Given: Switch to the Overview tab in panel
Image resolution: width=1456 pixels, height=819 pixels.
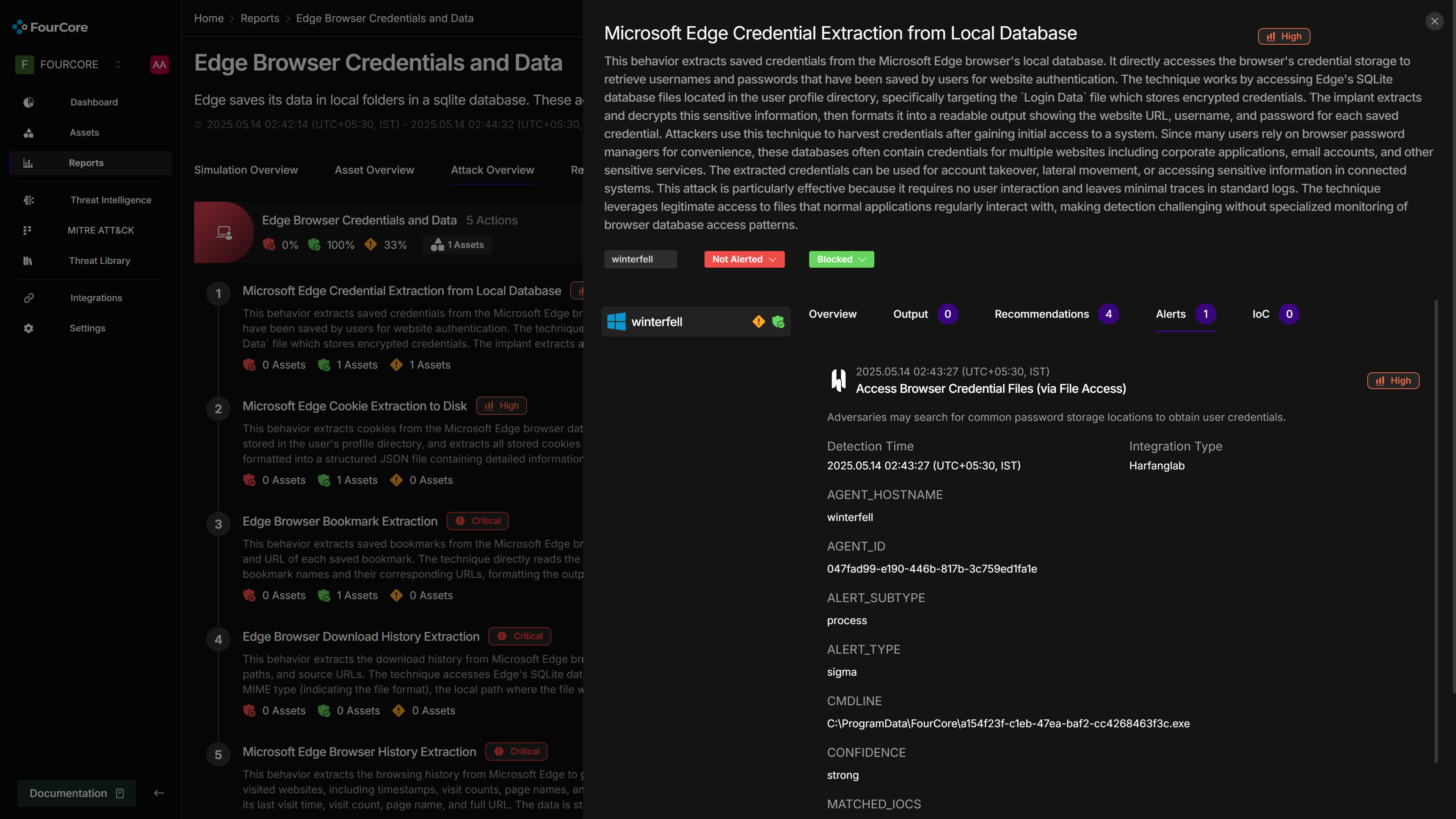Looking at the screenshot, I should pyautogui.click(x=832, y=314).
